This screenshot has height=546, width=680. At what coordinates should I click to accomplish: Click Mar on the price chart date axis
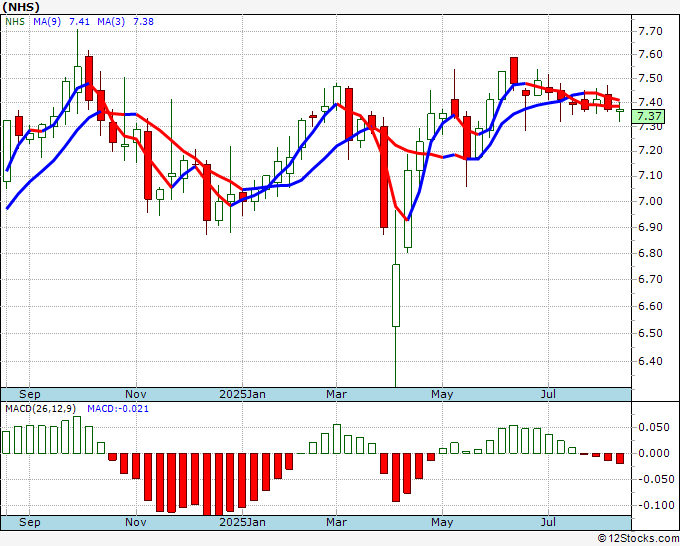point(337,394)
